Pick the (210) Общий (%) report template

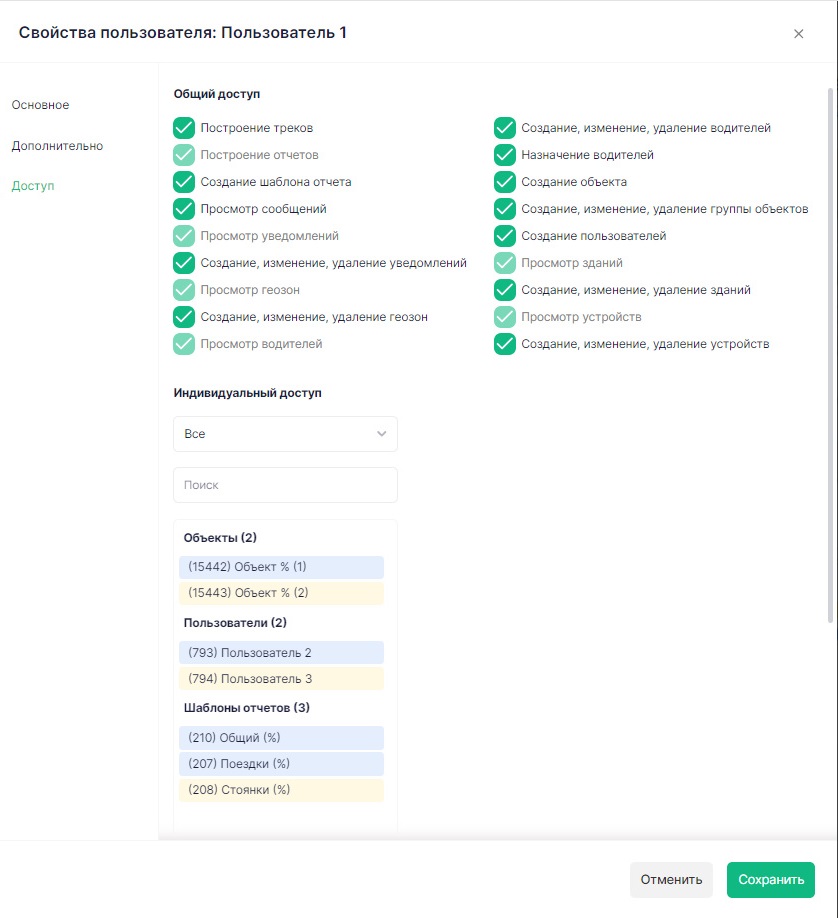[x=281, y=738]
